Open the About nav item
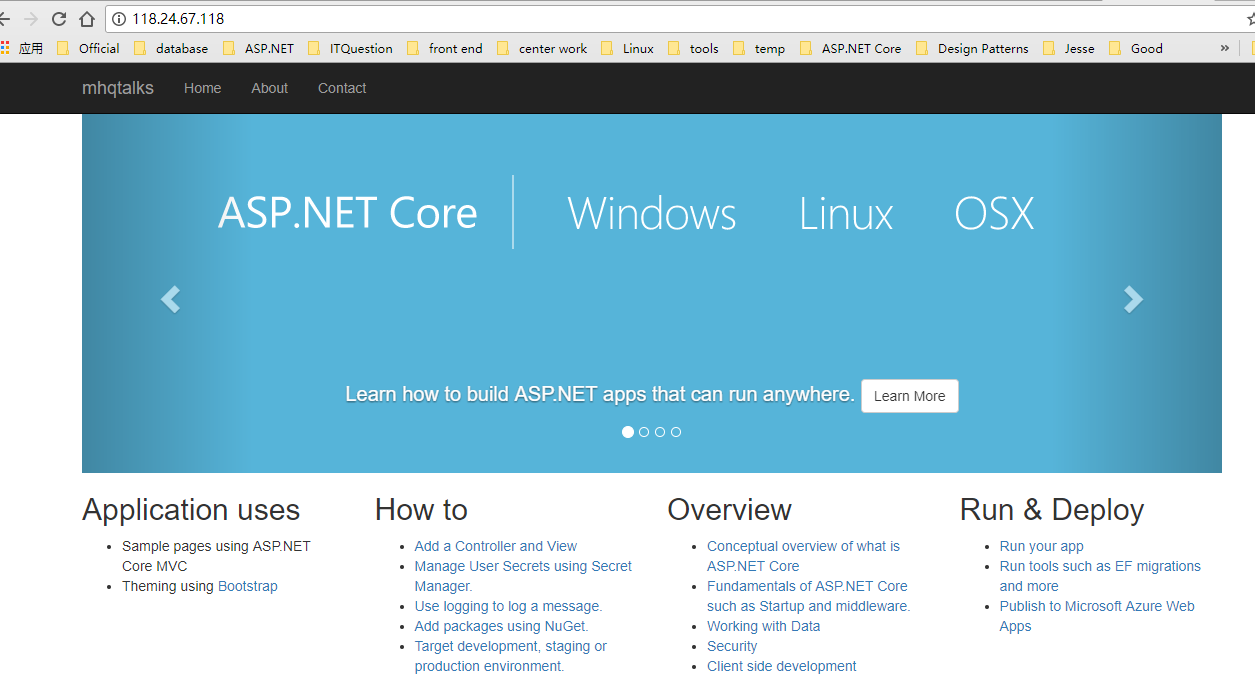 point(270,88)
